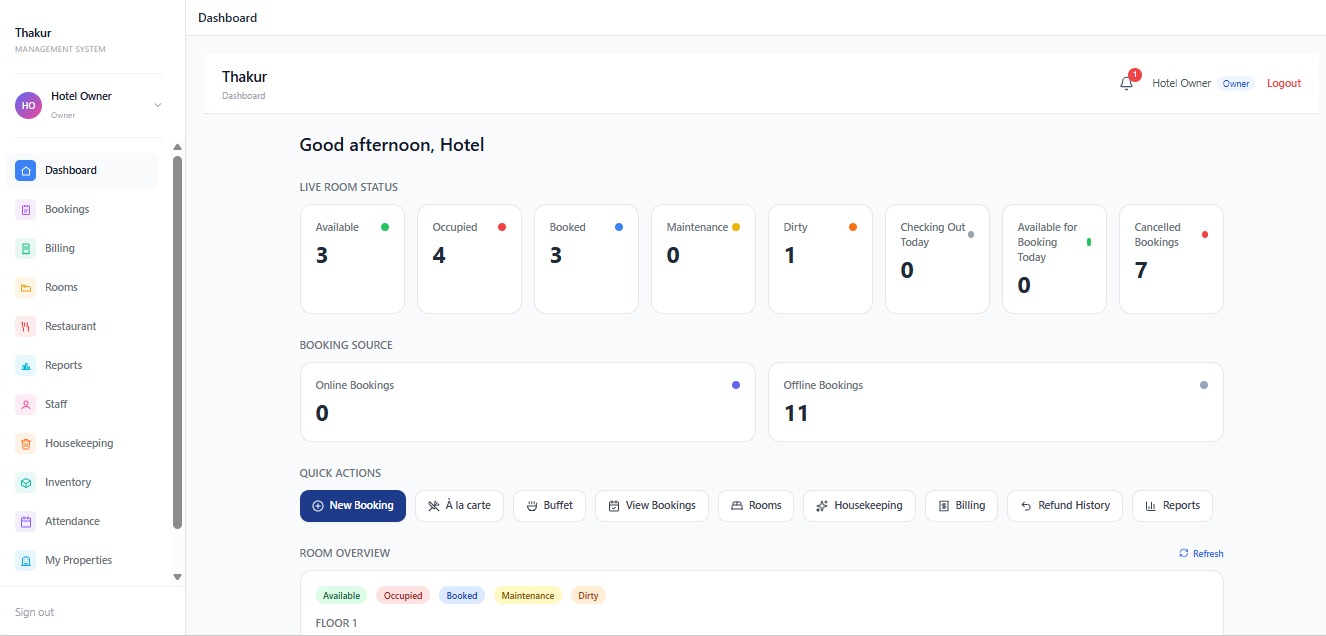Screen dimensions: 1326x636
Task: Click the HO avatar circle
Action: click(x=29, y=105)
